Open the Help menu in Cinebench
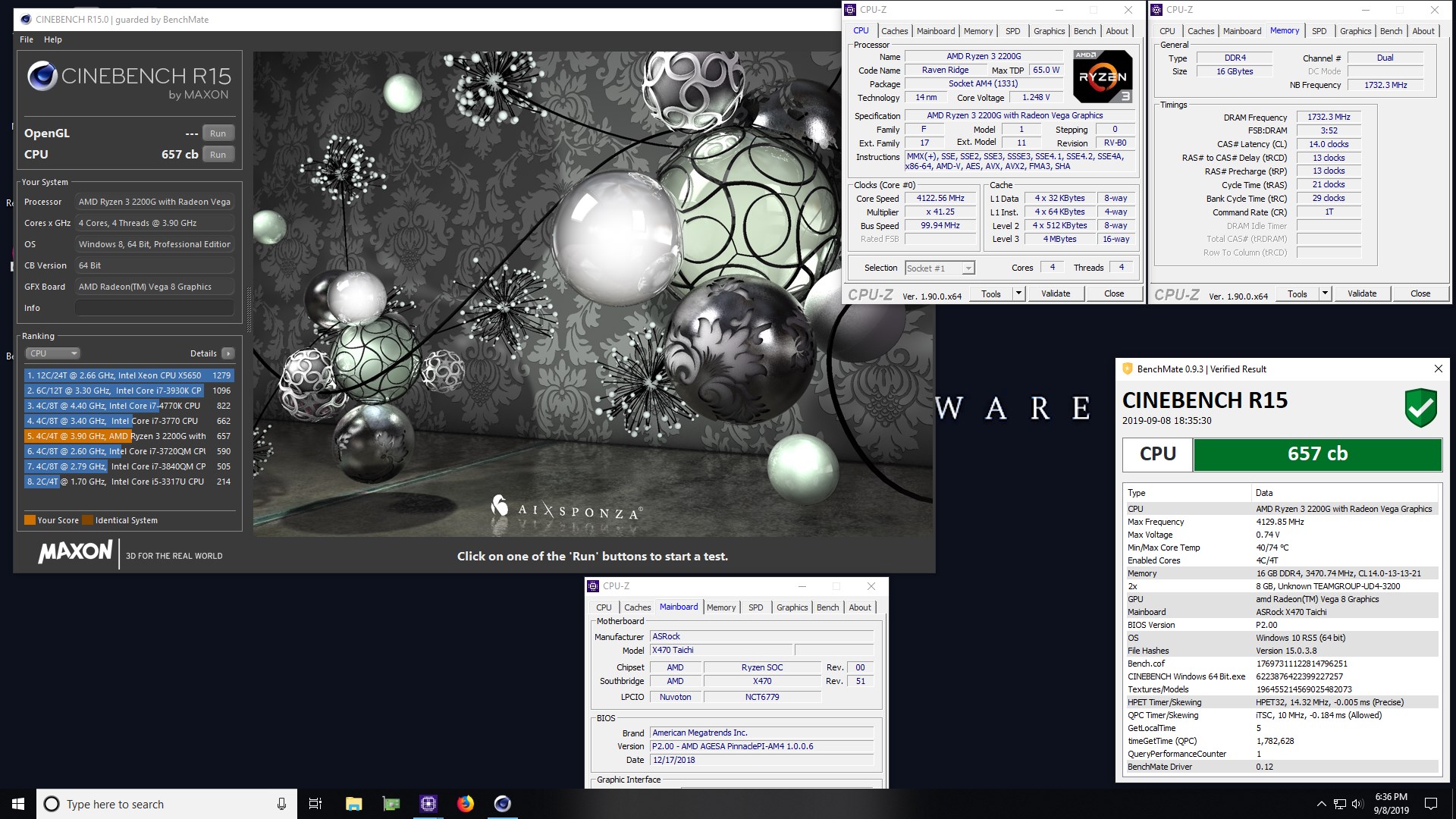This screenshot has width=1456, height=819. coord(53,39)
